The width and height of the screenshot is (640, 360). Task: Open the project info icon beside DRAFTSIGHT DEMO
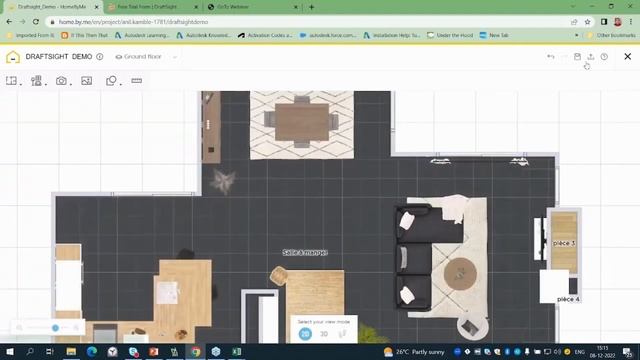pos(100,57)
